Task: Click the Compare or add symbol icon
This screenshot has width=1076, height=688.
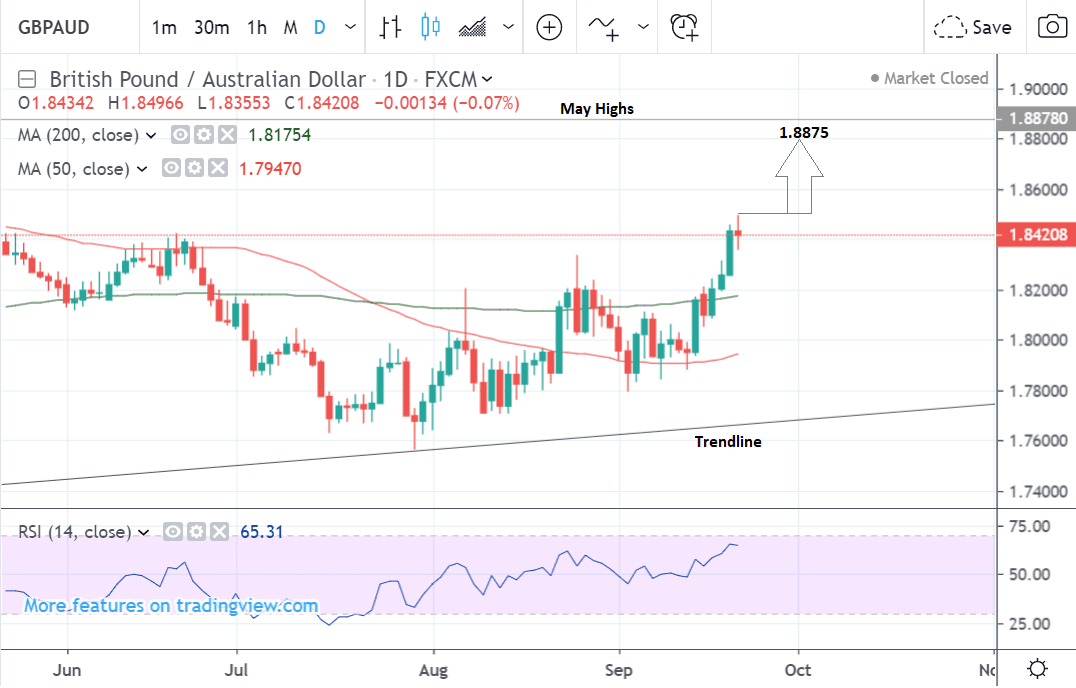Action: coord(549,27)
